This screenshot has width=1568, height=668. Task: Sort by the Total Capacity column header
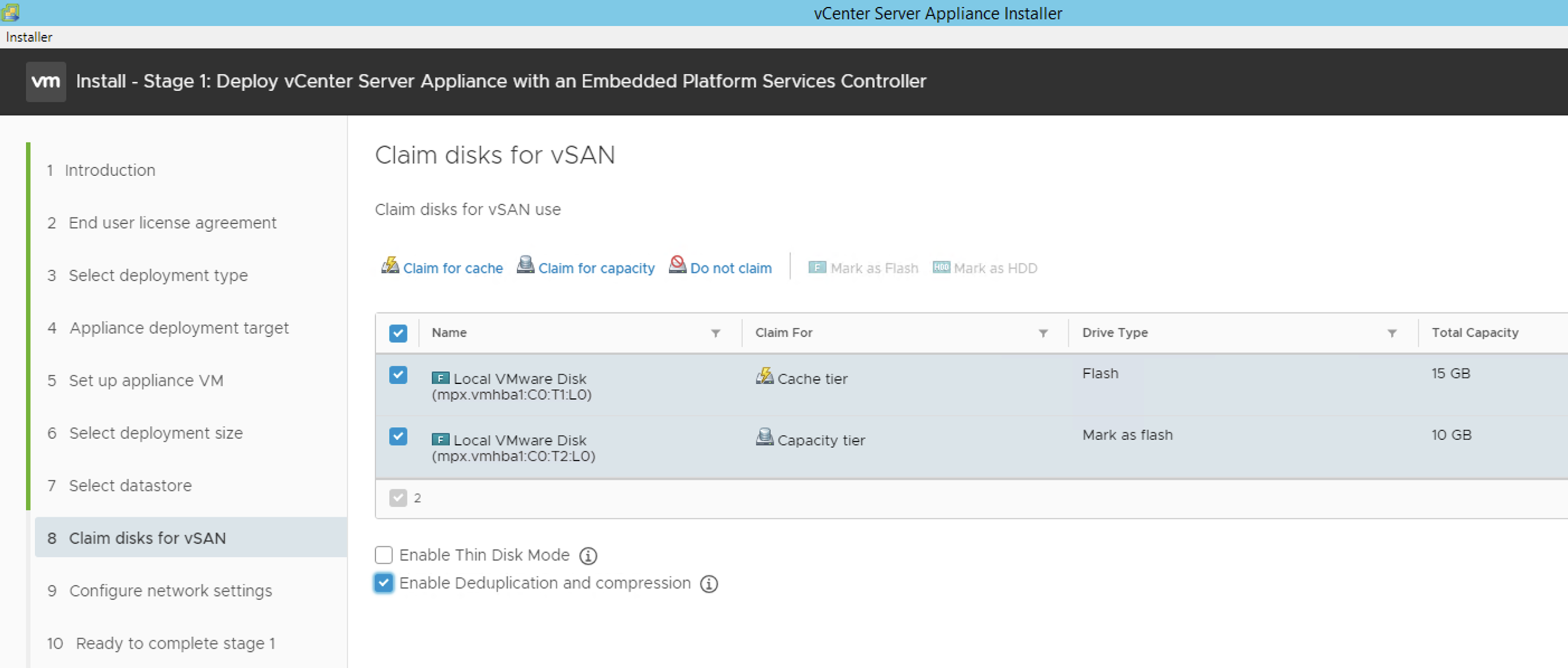(x=1476, y=332)
